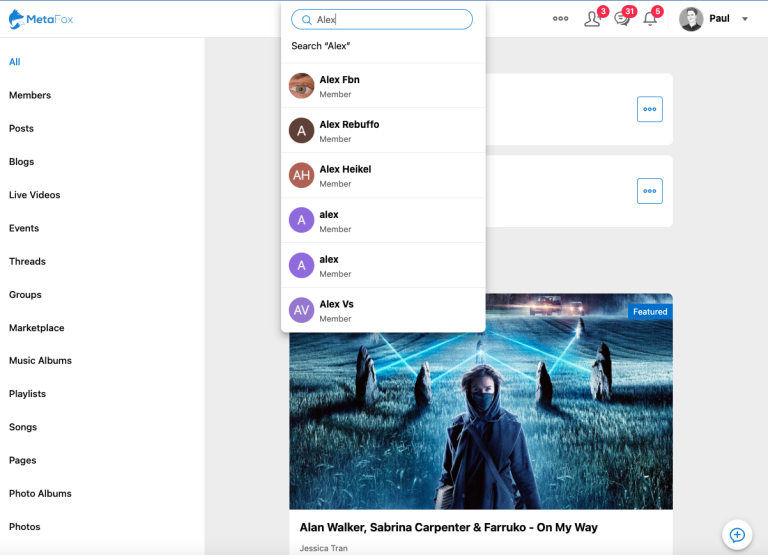Click the header three-dots more icon
Screen dimensions: 768x555
pos(560,19)
